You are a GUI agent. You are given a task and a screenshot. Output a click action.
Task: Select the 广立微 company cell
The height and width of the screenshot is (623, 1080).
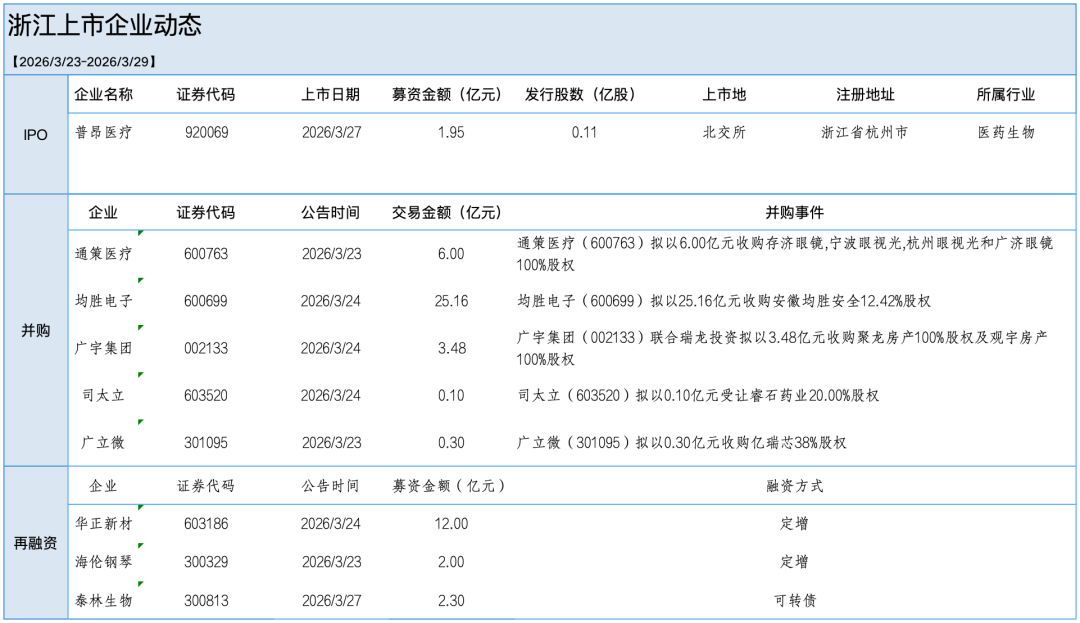103,443
